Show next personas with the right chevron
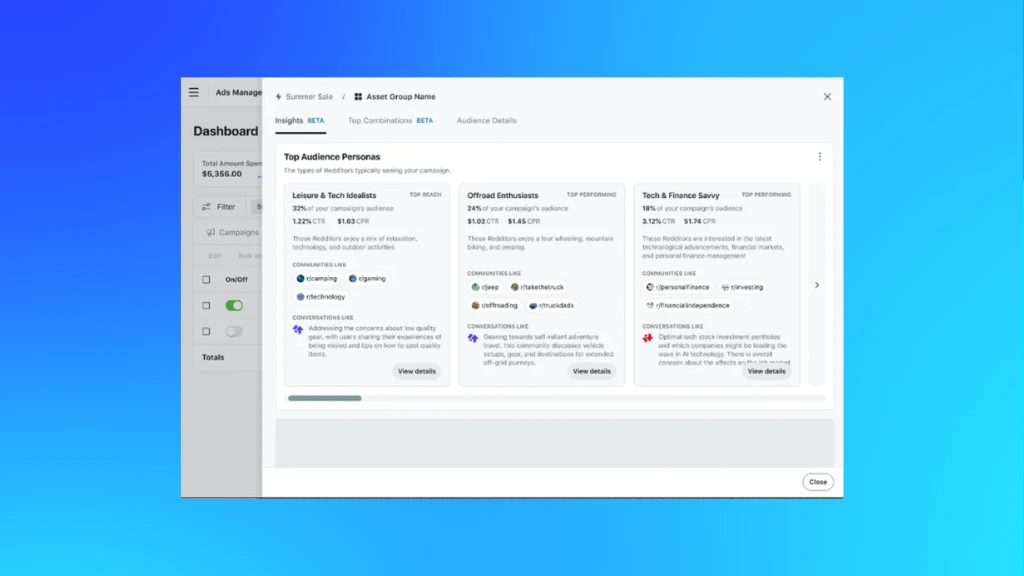This screenshot has width=1024, height=576. pyautogui.click(x=817, y=285)
